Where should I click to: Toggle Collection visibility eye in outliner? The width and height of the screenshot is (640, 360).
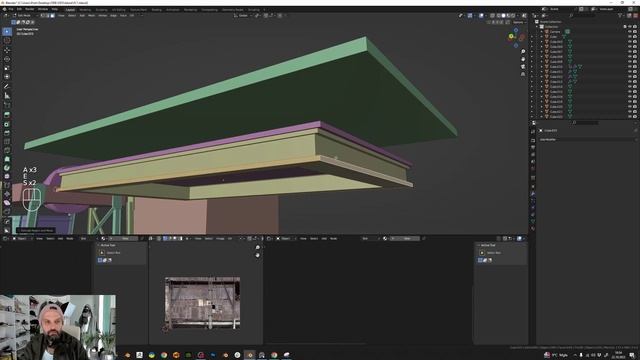pyautogui.click(x=630, y=27)
